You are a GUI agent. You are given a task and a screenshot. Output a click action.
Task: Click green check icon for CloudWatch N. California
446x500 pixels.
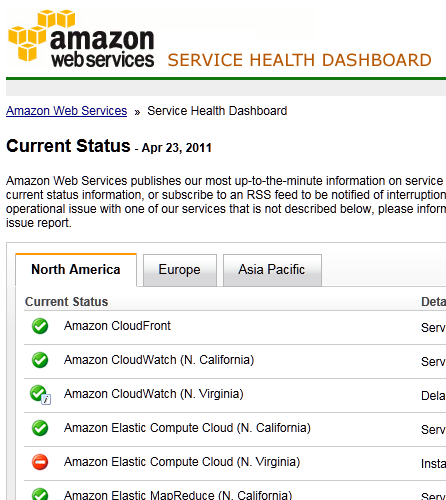click(40, 360)
